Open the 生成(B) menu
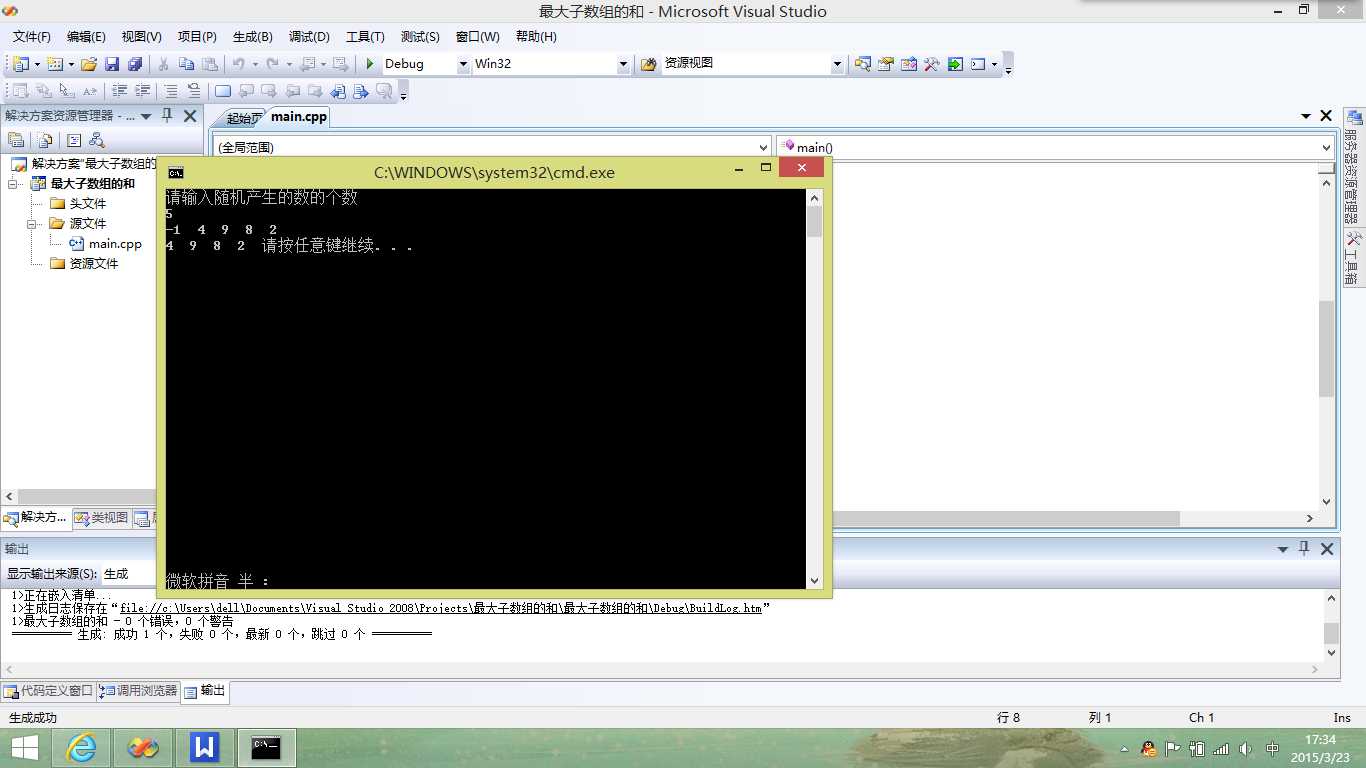Image resolution: width=1366 pixels, height=768 pixels. (252, 37)
